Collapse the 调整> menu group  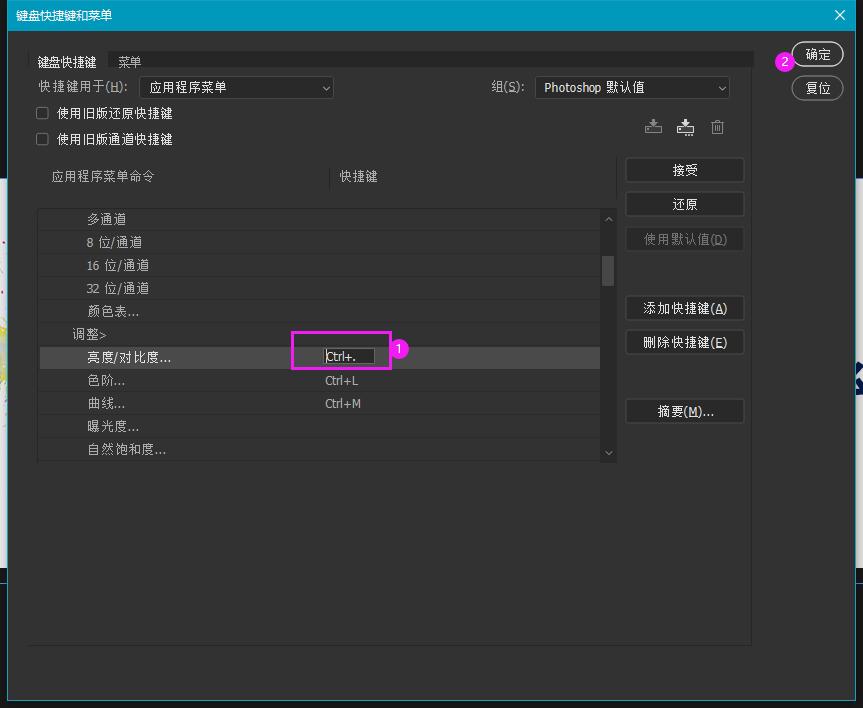click(x=89, y=334)
